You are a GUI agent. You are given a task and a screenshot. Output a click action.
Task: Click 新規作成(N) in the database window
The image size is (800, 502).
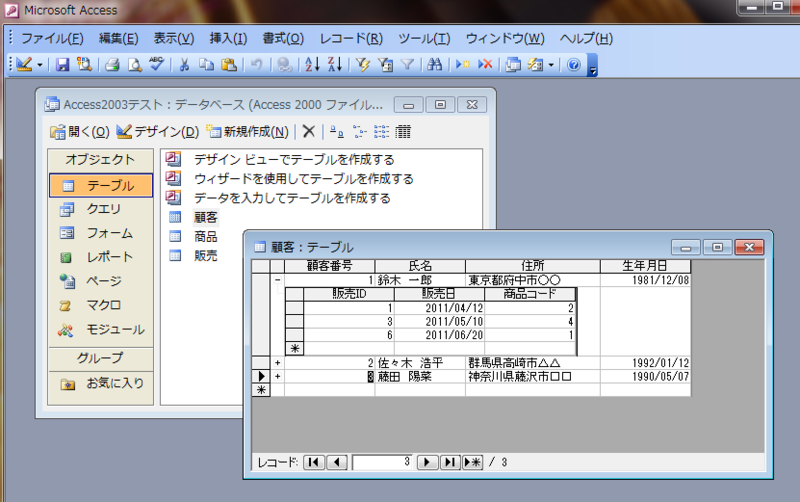click(x=248, y=132)
